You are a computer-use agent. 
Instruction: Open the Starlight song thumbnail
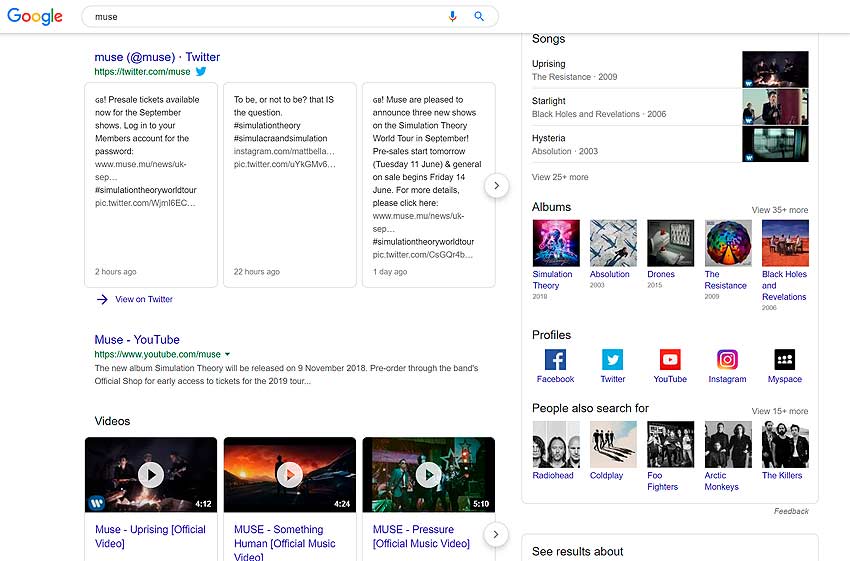[775, 107]
